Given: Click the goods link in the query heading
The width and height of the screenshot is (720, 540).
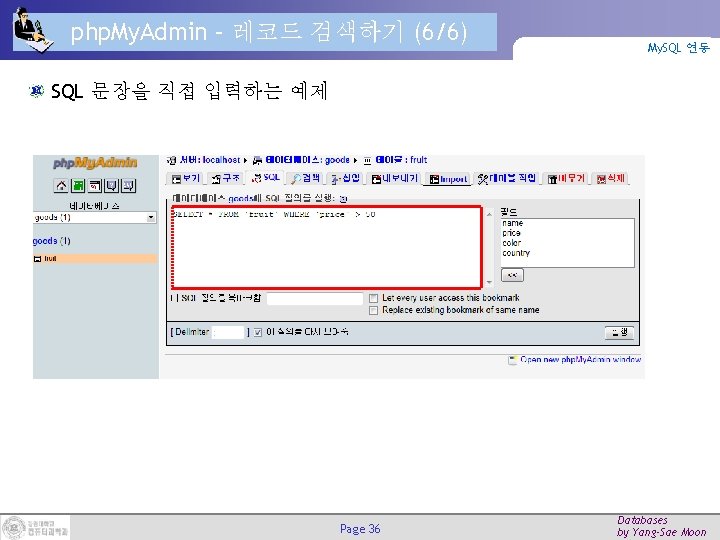Looking at the screenshot, I should [240, 198].
